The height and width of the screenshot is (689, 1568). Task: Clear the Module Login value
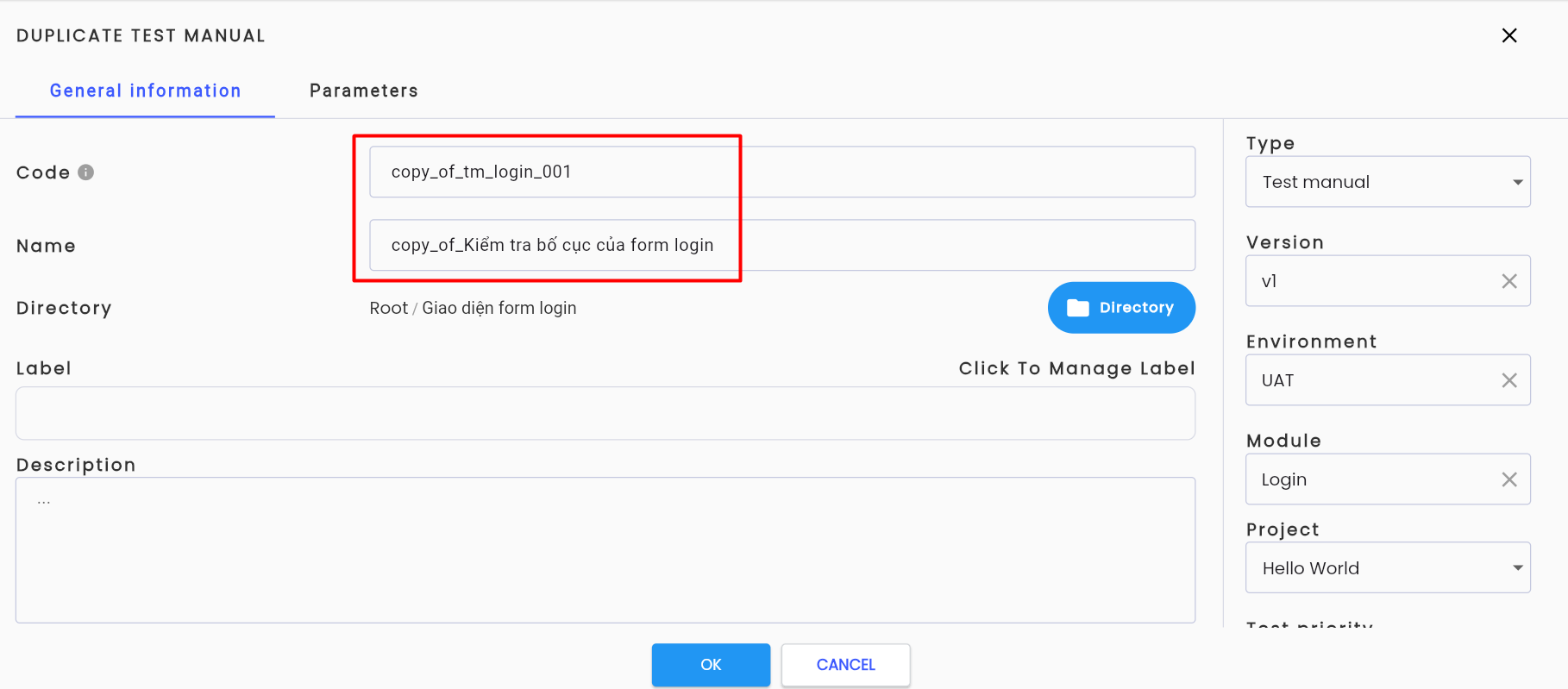click(1509, 479)
